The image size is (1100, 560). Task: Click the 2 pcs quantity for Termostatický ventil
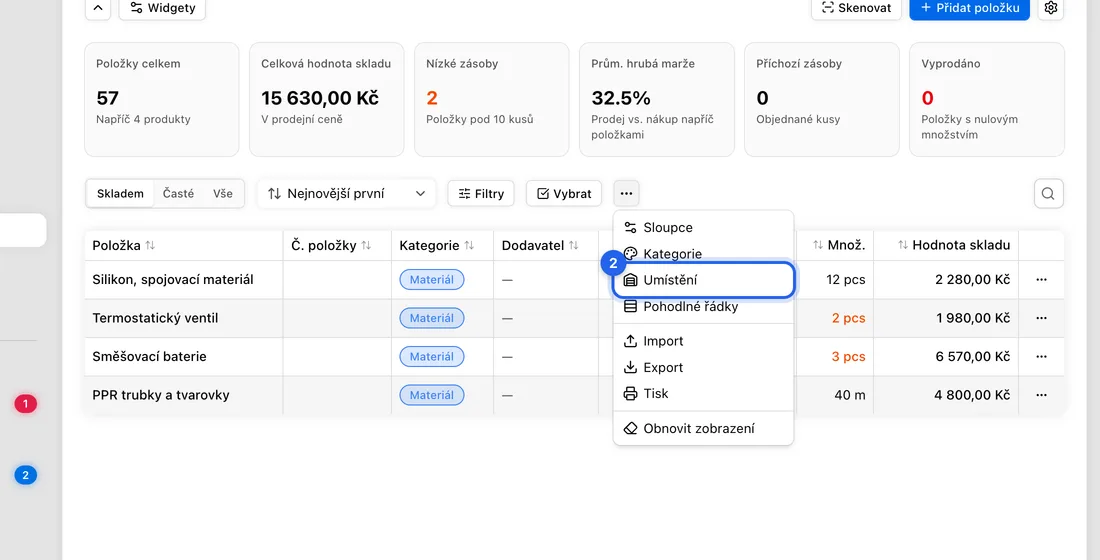tap(848, 318)
